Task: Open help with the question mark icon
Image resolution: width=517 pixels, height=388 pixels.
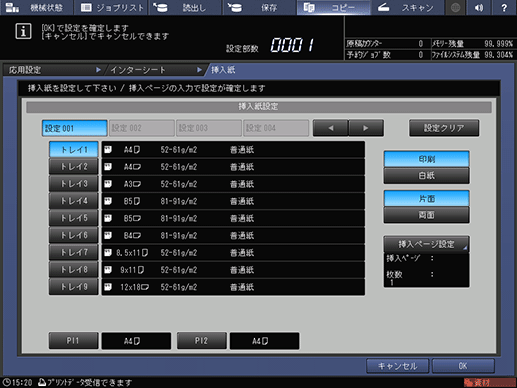Action: [504, 7]
